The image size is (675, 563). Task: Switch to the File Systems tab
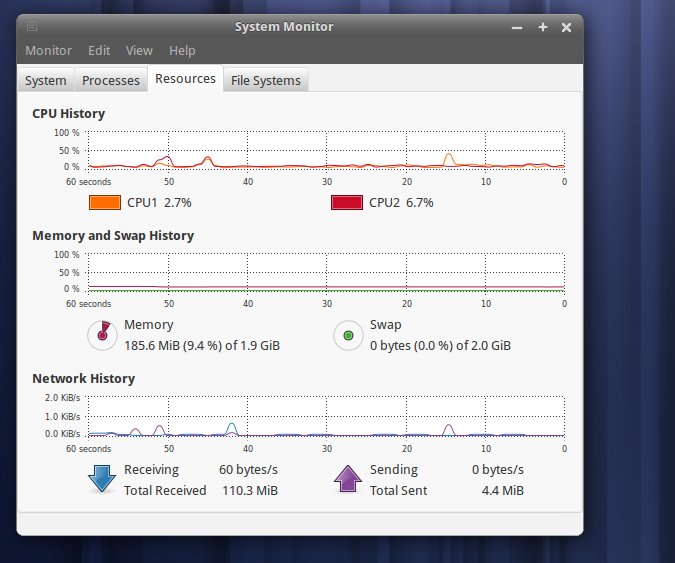click(x=266, y=80)
